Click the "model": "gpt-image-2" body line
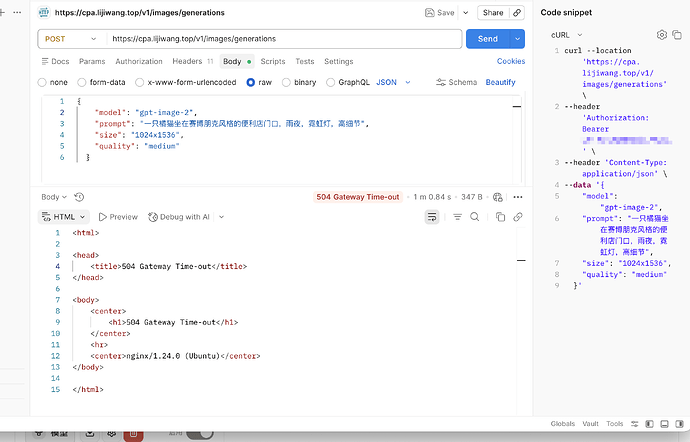The width and height of the screenshot is (690, 442). [x=146, y=113]
